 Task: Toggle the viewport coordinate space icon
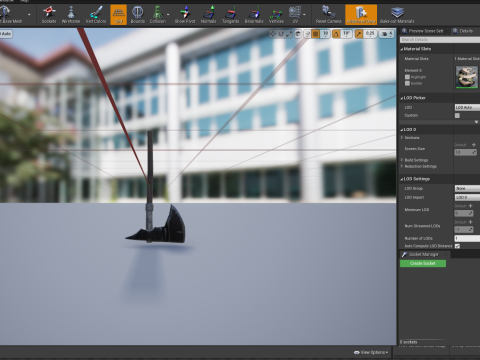pos(298,34)
